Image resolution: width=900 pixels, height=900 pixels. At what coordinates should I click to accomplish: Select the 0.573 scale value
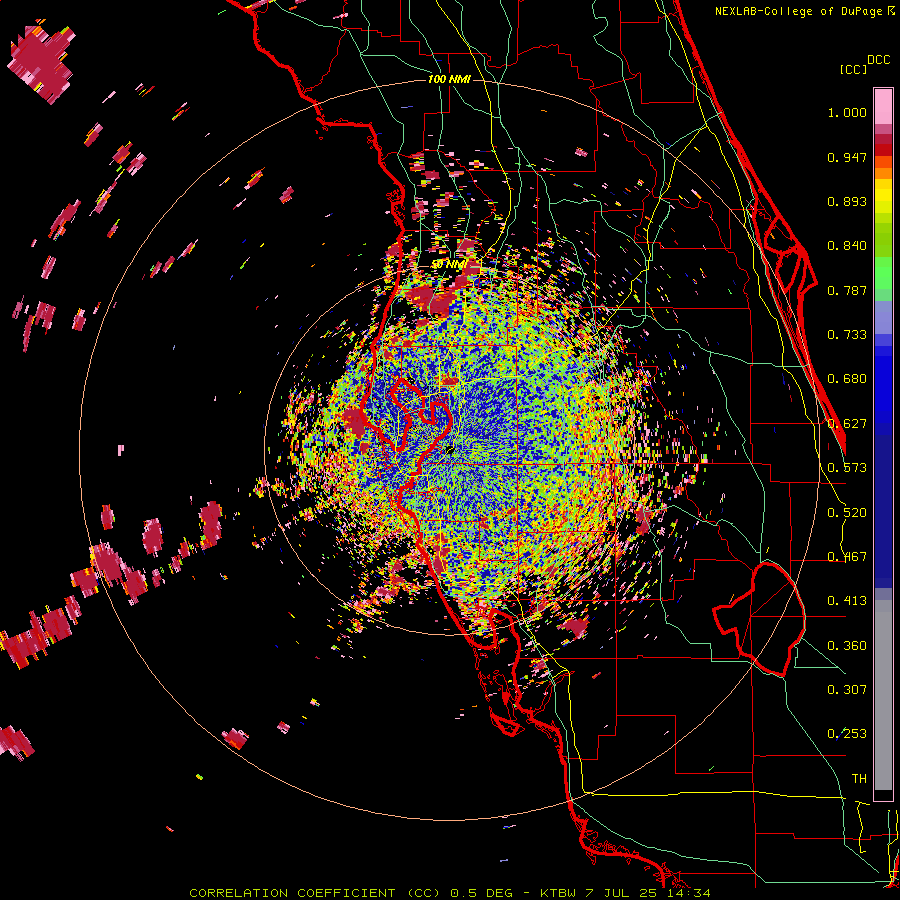pyautogui.click(x=847, y=468)
